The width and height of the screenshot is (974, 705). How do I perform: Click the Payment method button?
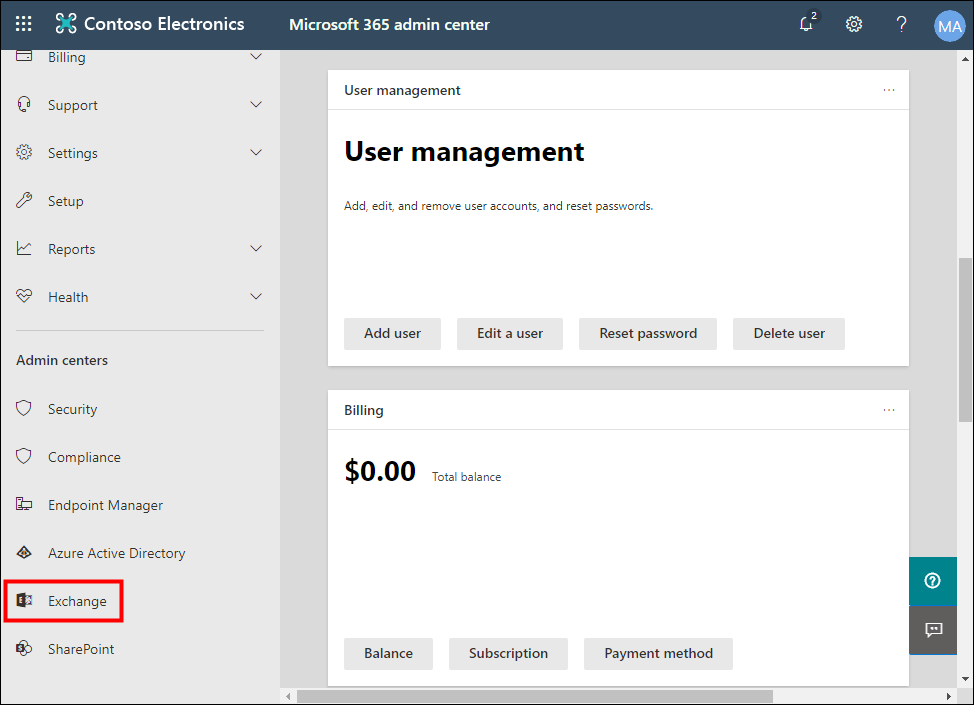click(x=658, y=653)
